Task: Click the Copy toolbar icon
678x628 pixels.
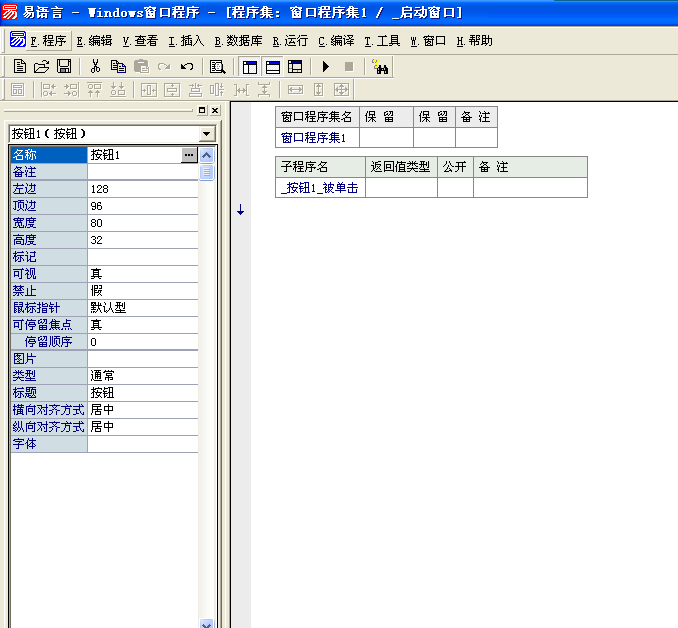Action: [x=118, y=67]
